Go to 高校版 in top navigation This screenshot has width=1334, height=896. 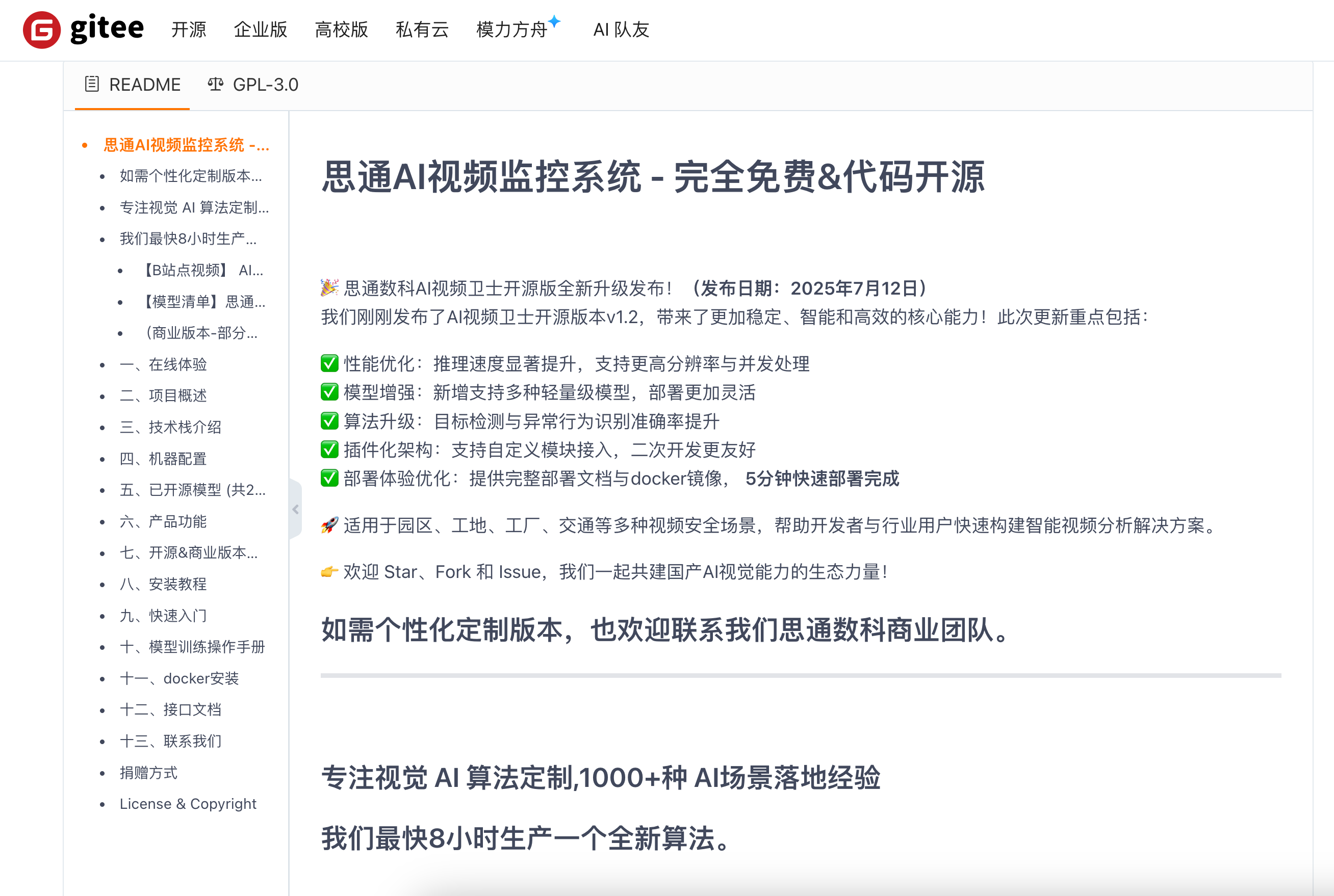pos(341,29)
